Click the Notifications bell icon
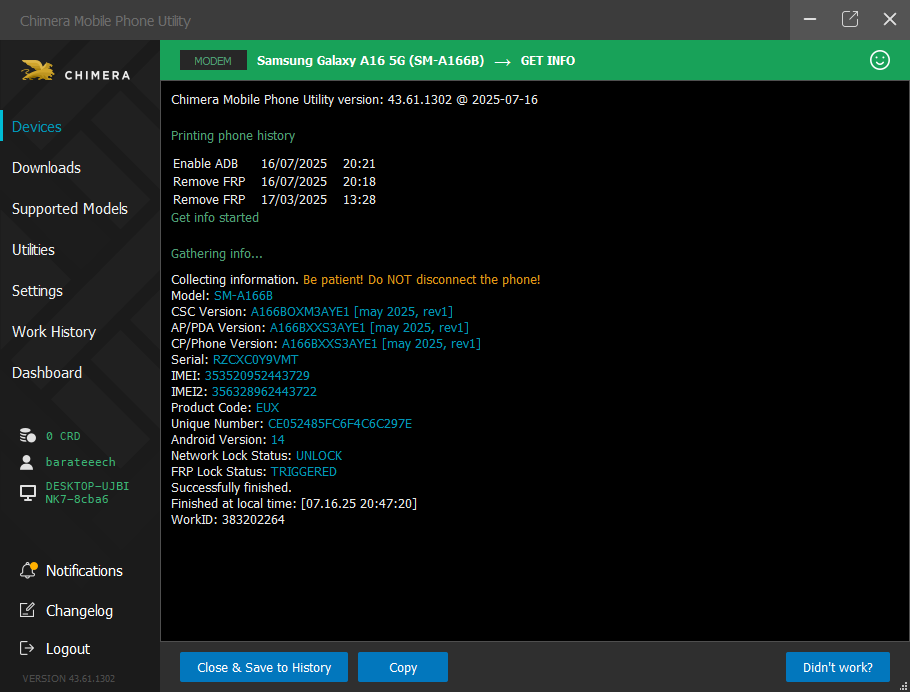 (28, 570)
